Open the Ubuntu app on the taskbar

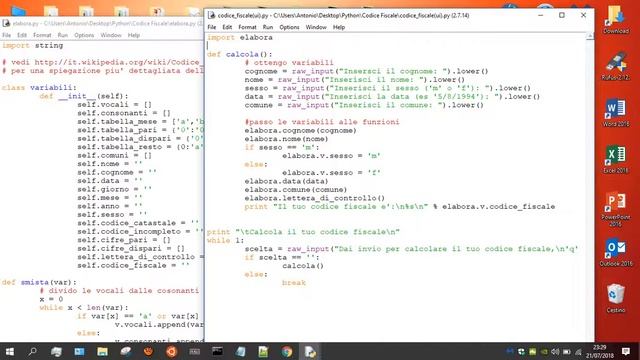tap(171, 351)
